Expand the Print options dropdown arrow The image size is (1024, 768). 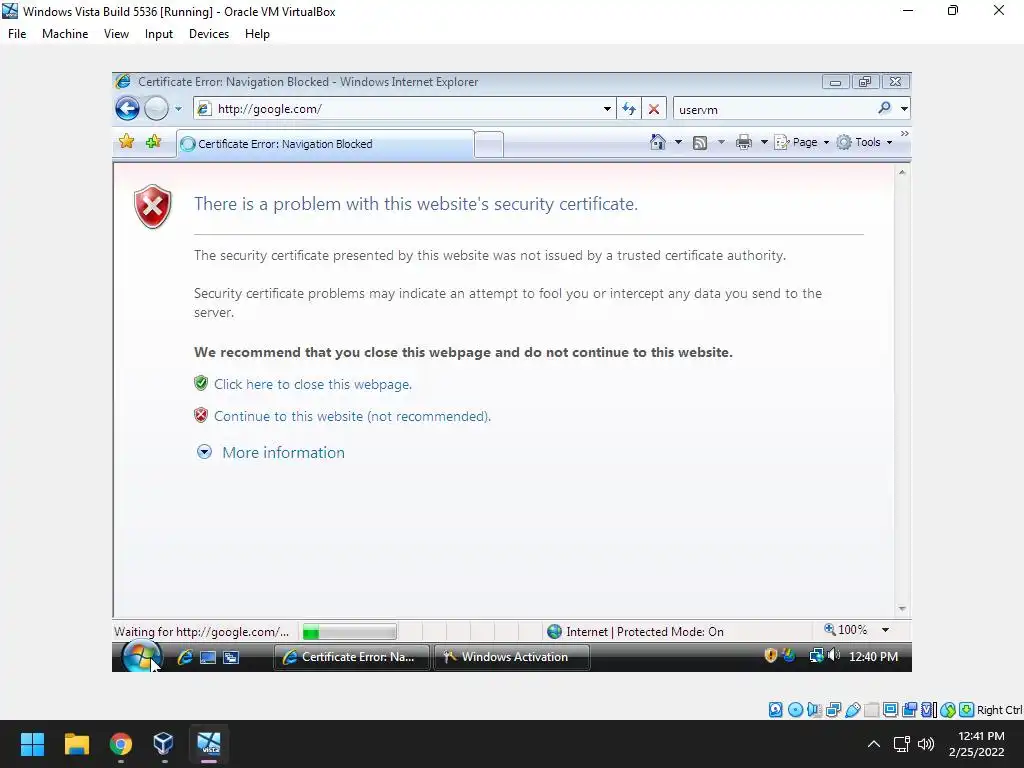click(764, 142)
